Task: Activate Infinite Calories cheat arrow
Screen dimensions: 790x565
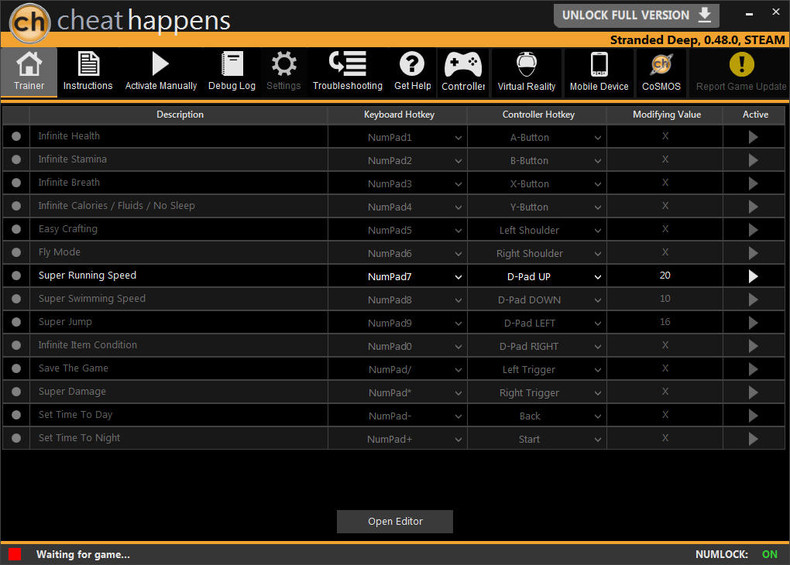Action: (753, 207)
